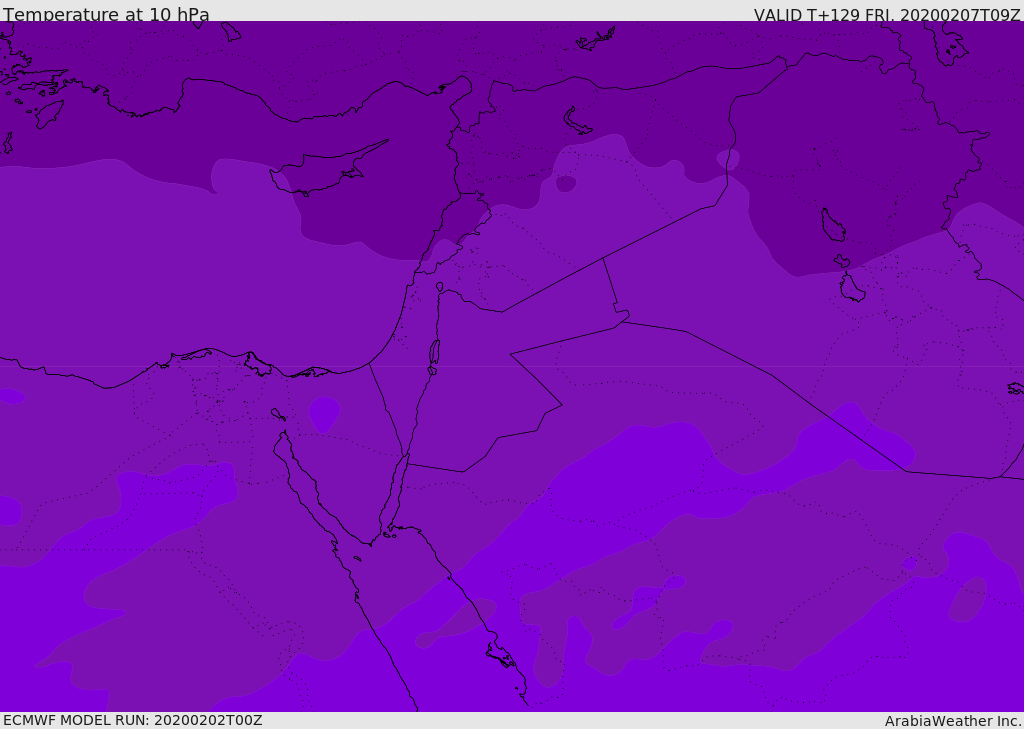Click the 'ArabiaWeather Inc' credit text
This screenshot has height=729, width=1024.
pyautogui.click(x=952, y=721)
